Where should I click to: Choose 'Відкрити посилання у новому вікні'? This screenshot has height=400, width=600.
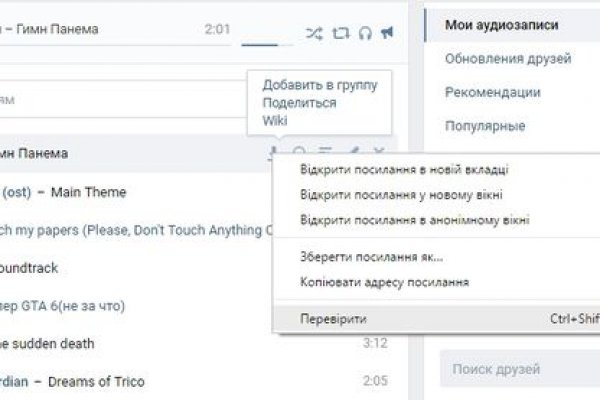pyautogui.click(x=400, y=194)
